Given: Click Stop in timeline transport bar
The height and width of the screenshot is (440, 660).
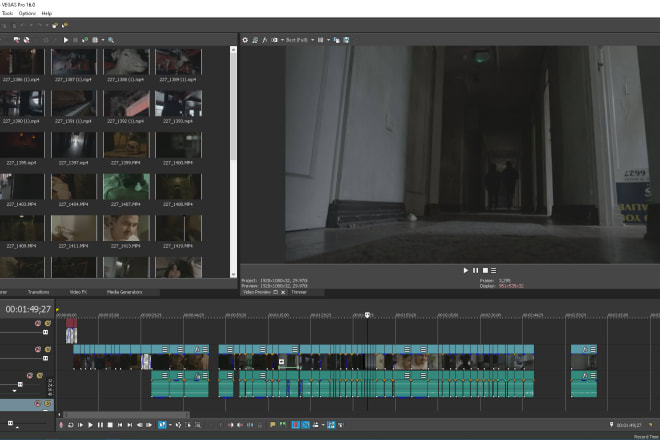Looking at the screenshot, I should (x=110, y=425).
